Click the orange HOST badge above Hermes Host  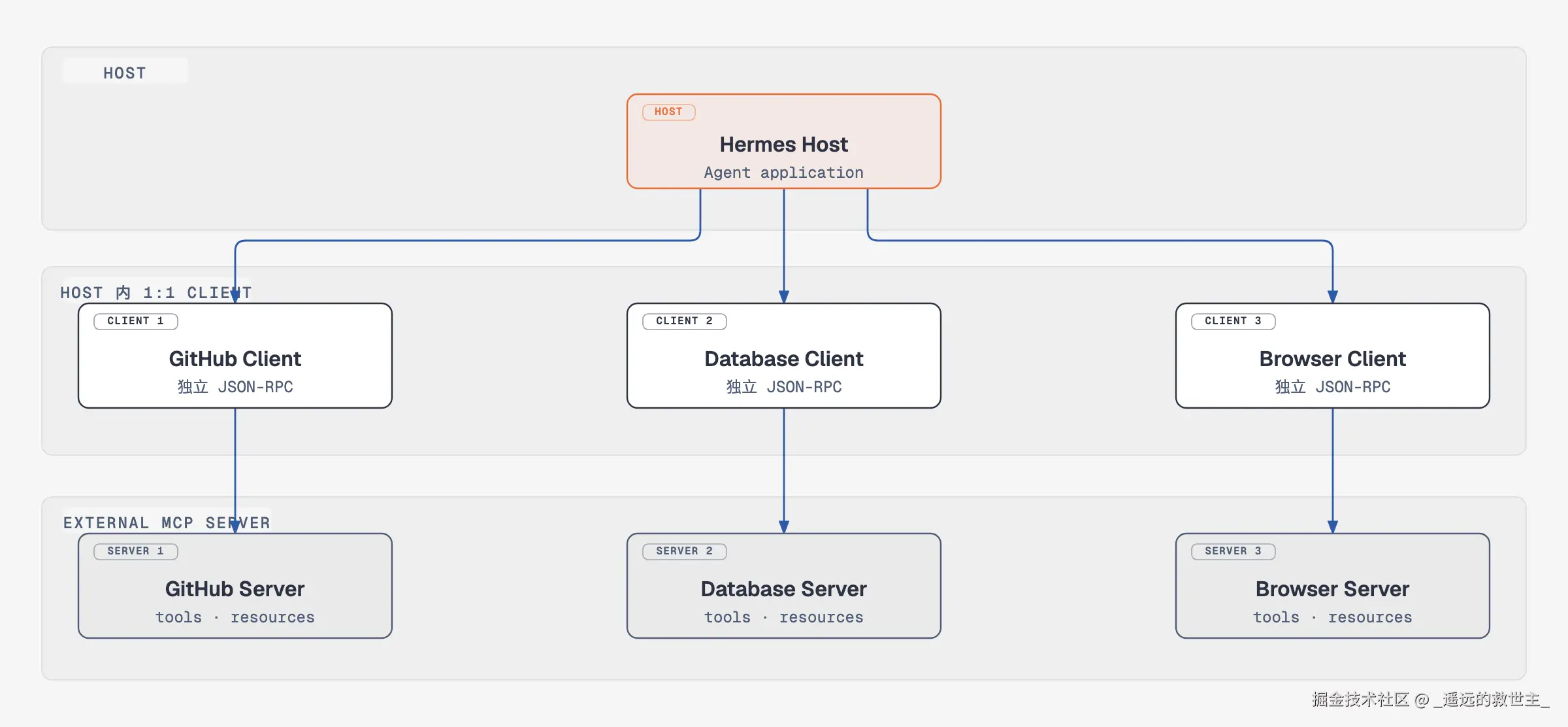668,112
